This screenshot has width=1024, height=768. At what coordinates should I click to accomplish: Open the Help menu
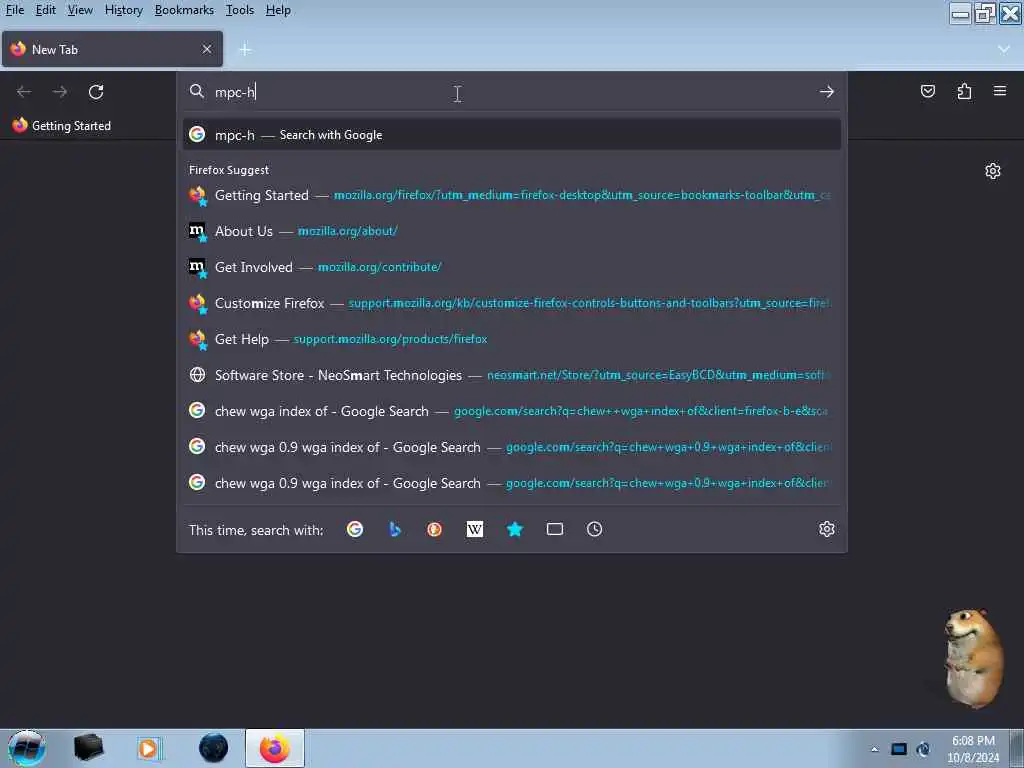278,10
